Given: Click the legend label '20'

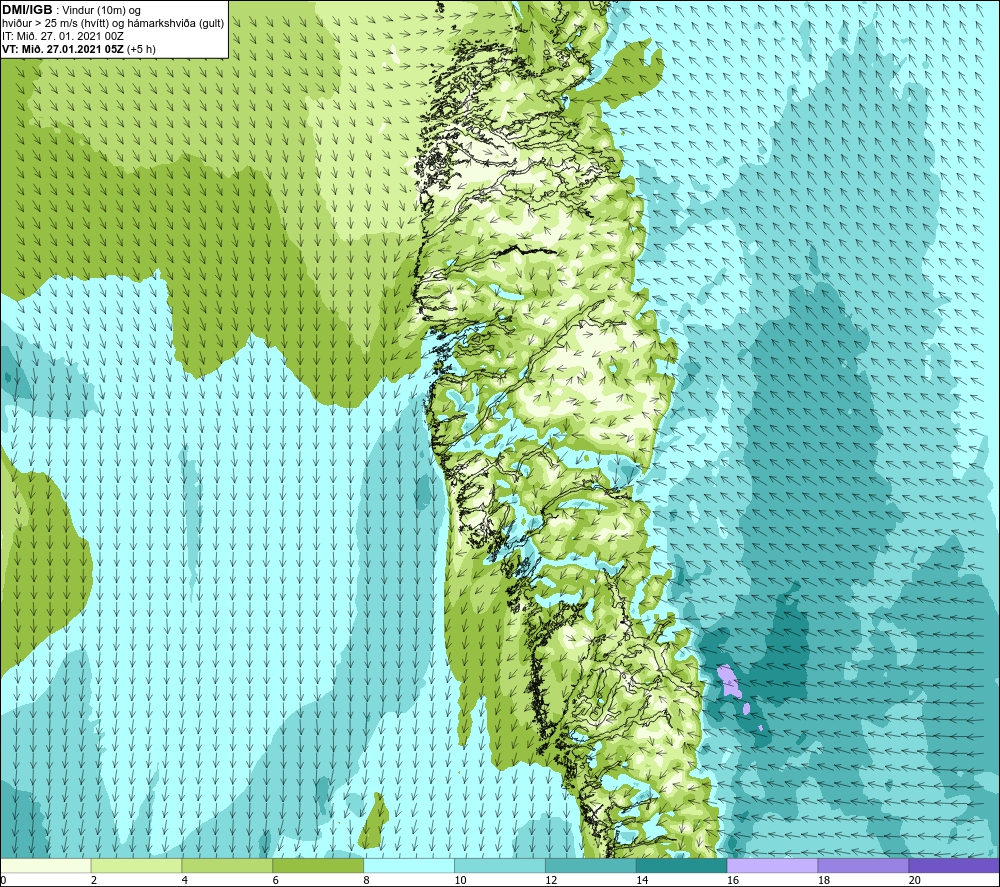Looking at the screenshot, I should (x=915, y=880).
